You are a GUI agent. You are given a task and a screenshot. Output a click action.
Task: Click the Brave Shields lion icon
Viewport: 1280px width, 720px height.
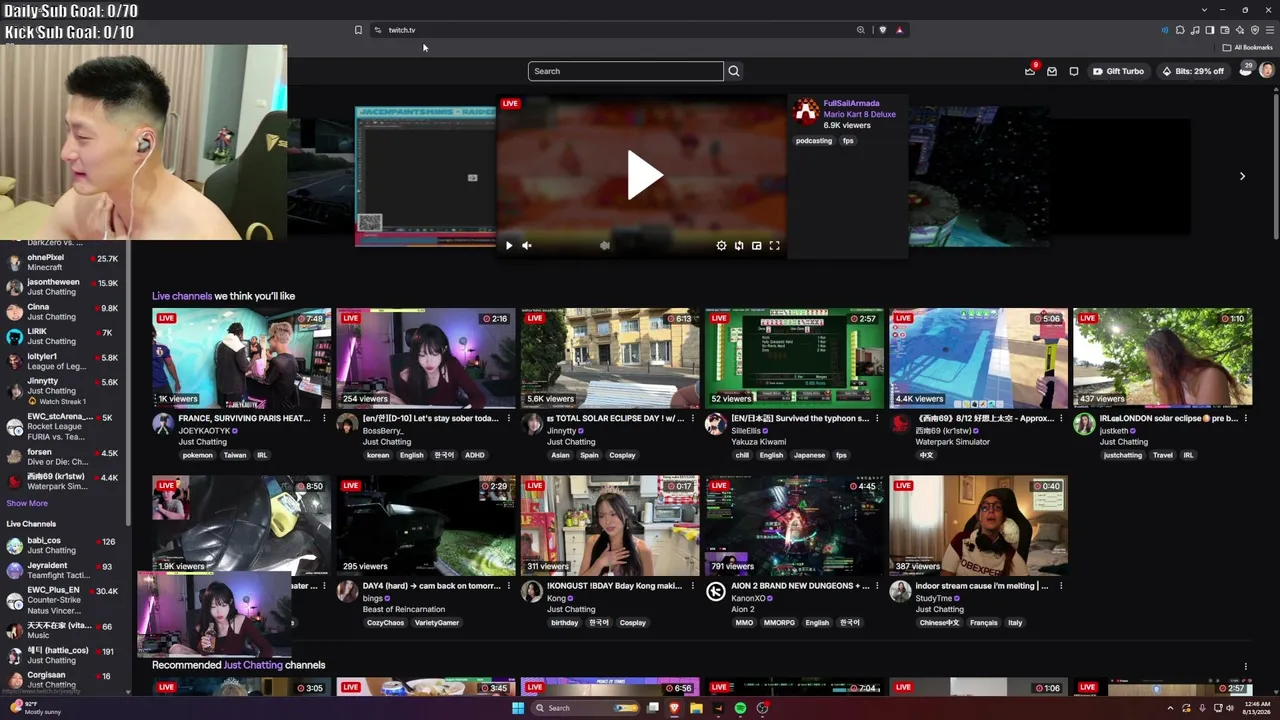(882, 30)
